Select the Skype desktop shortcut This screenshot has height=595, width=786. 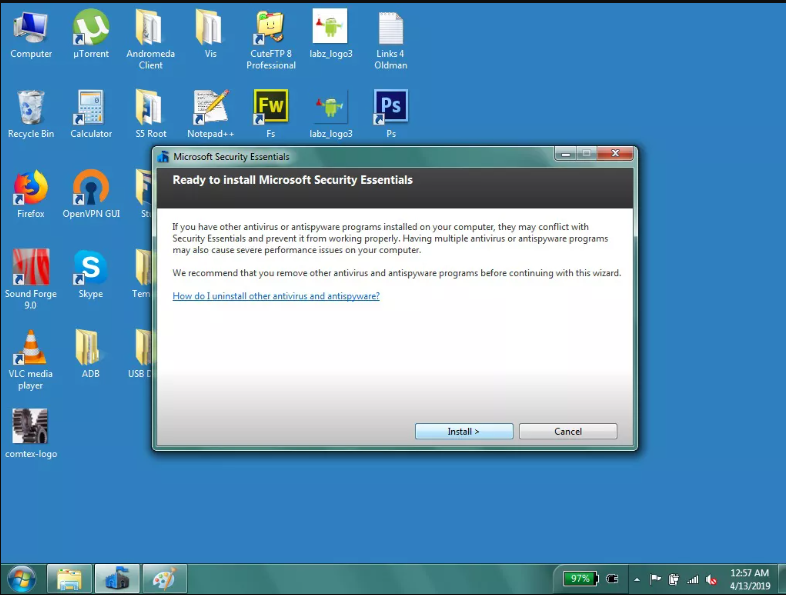pos(91,275)
